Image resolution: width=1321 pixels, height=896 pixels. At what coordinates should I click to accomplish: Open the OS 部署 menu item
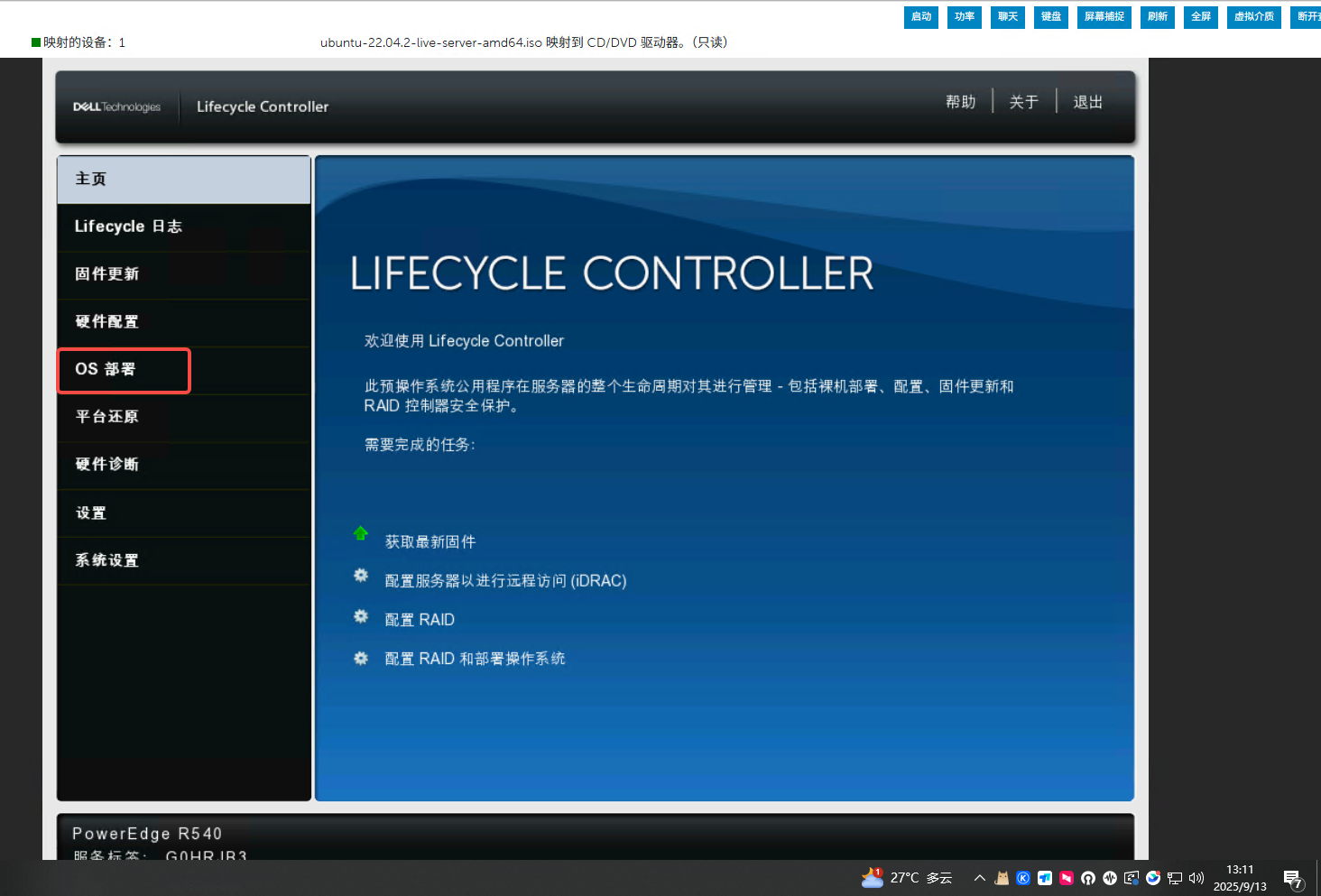pyautogui.click(x=125, y=370)
